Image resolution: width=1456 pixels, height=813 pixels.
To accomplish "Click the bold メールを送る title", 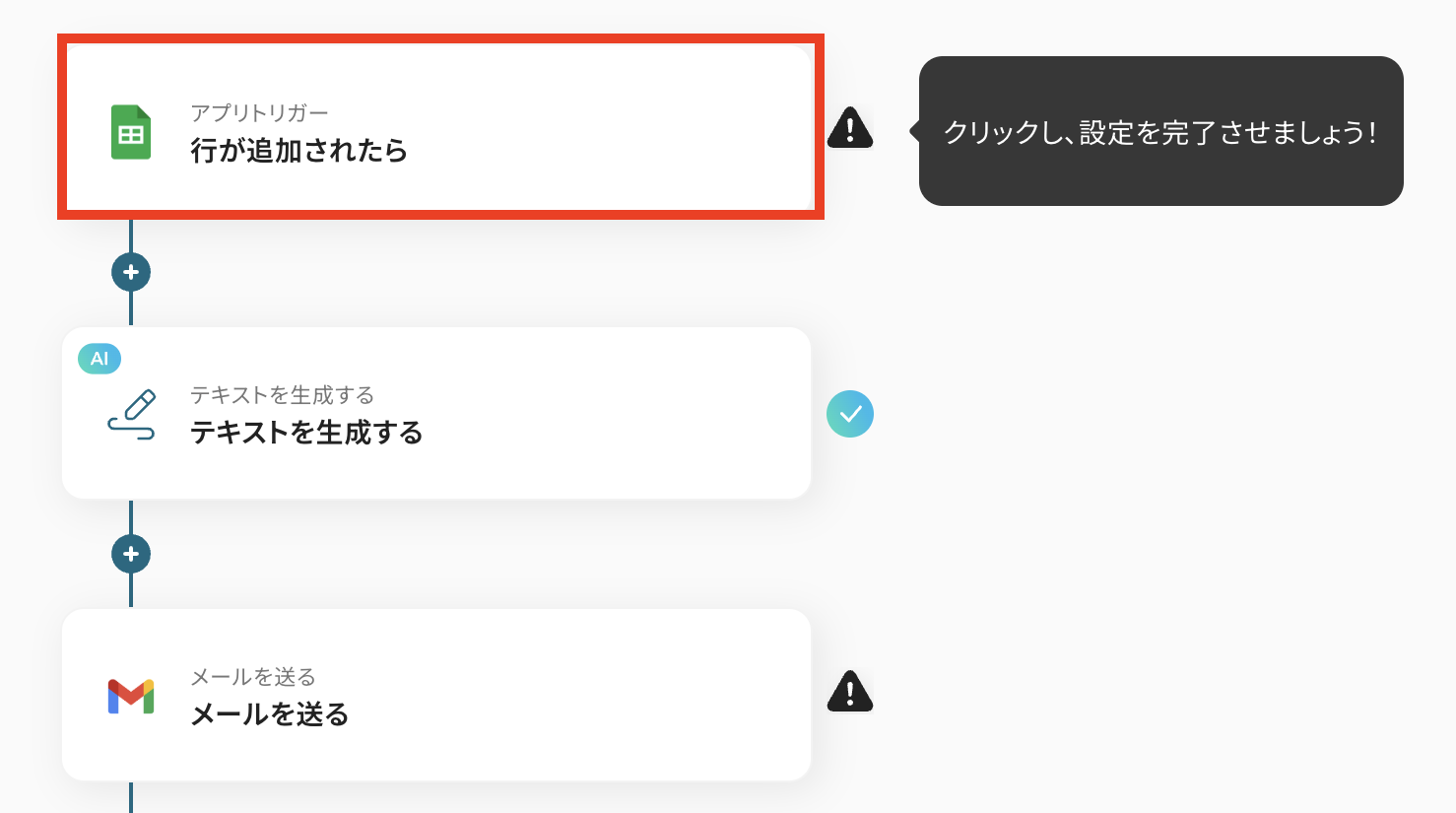I will [x=269, y=714].
